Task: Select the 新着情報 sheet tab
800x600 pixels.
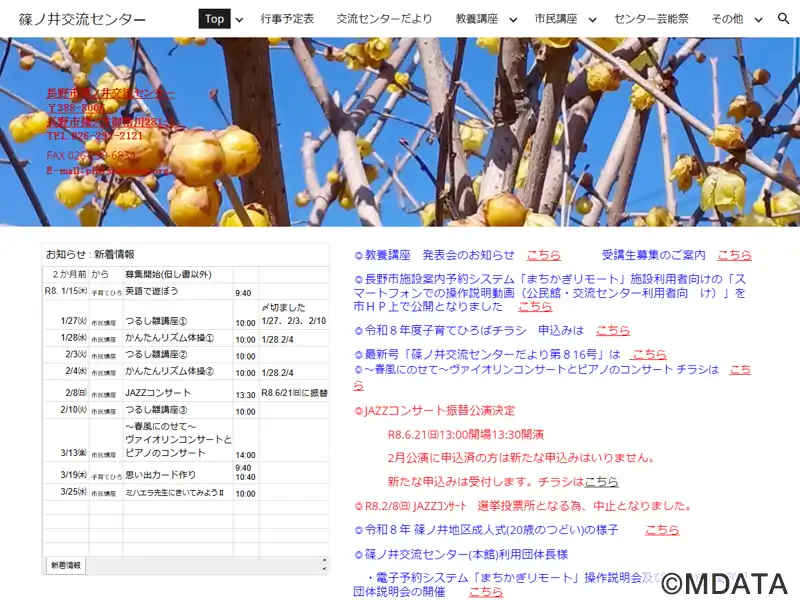Action: tap(66, 566)
